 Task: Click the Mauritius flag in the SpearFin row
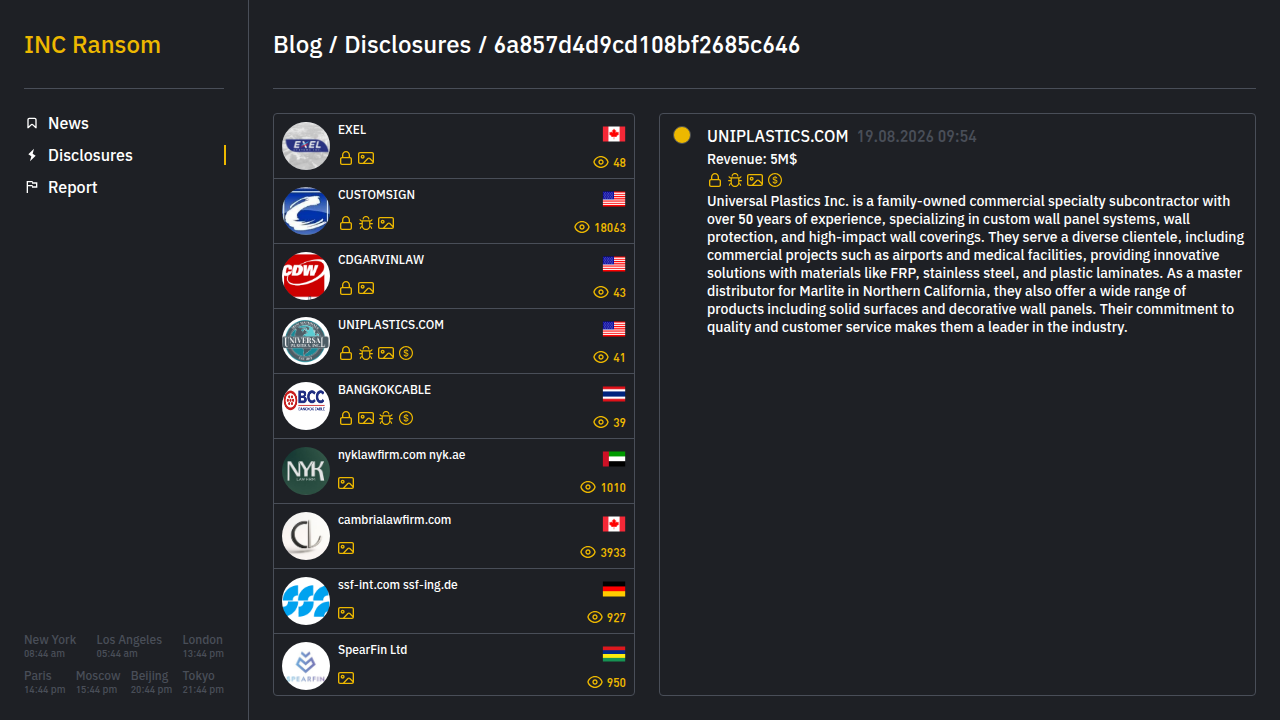tap(614, 654)
